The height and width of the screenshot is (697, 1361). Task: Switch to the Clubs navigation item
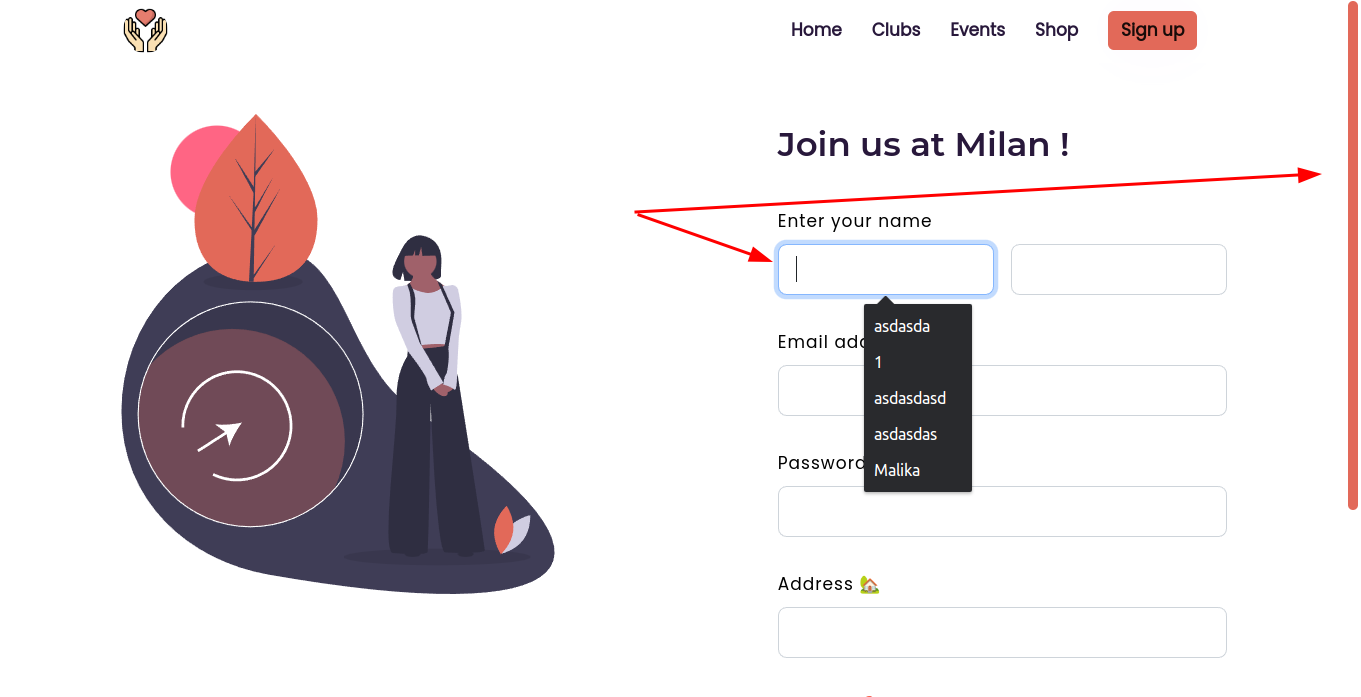click(x=895, y=30)
